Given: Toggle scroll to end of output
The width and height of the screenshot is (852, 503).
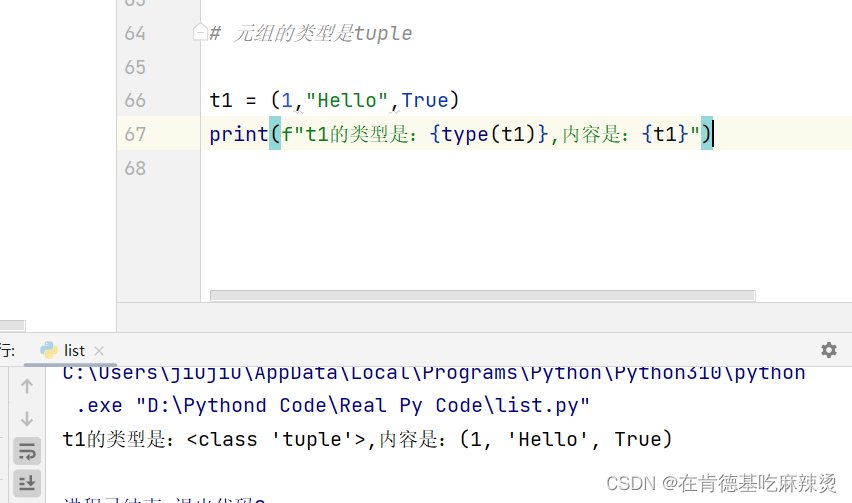Looking at the screenshot, I should [27, 483].
